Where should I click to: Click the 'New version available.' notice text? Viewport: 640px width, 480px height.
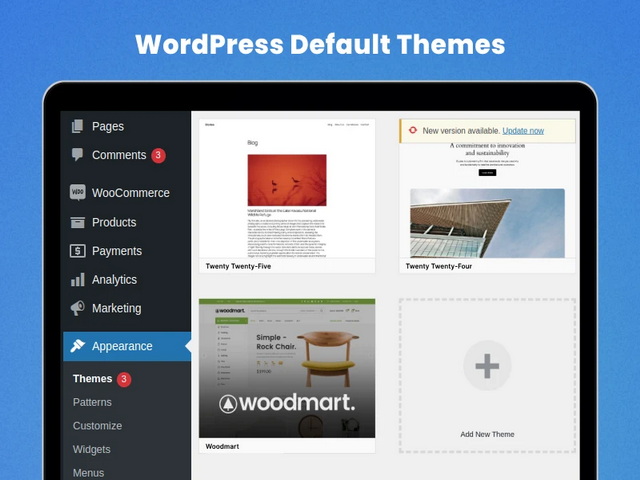pyautogui.click(x=461, y=131)
